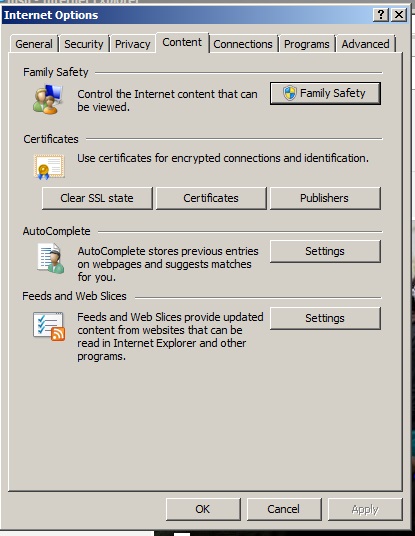The image size is (415, 536).
Task: Switch to the General tab
Action: tap(34, 44)
